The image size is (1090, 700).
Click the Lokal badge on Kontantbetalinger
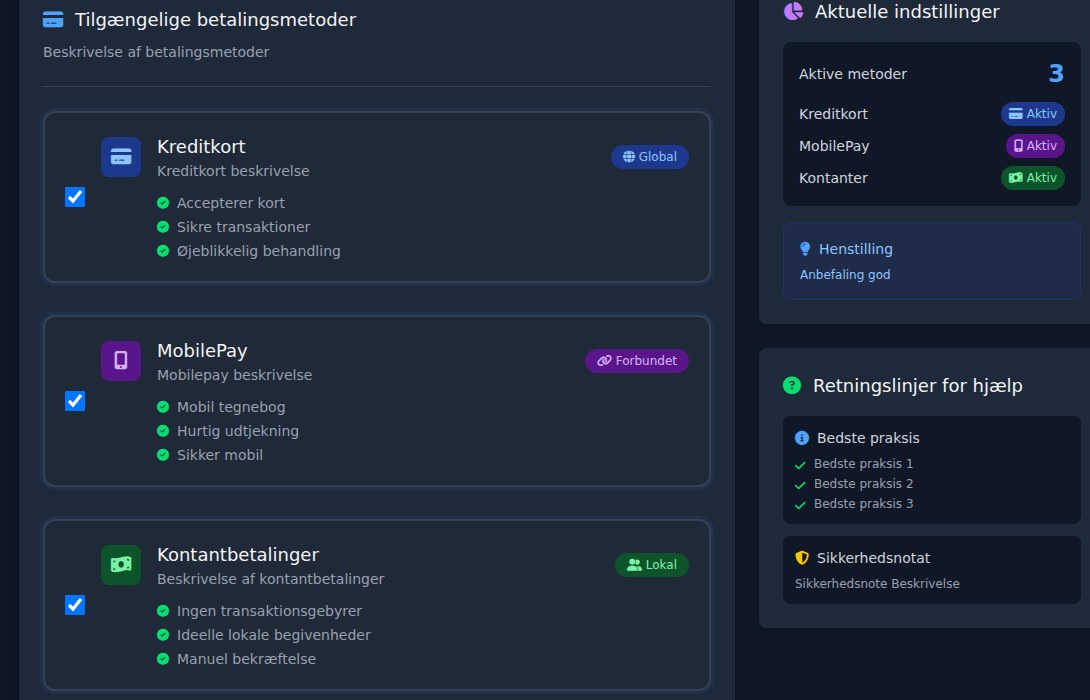pyautogui.click(x=652, y=564)
